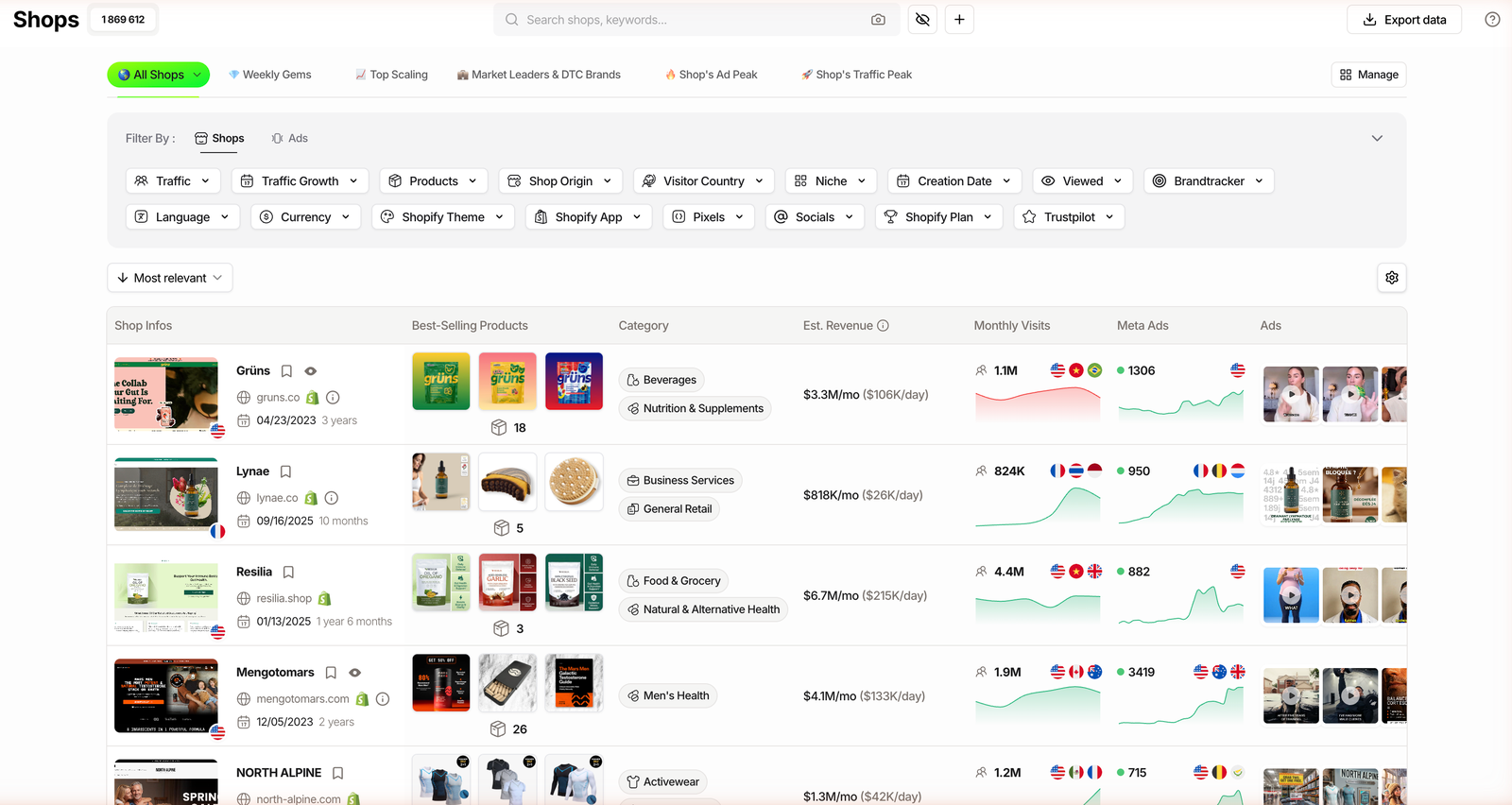The width and height of the screenshot is (1512, 805).
Task: Open Market Leaders & DTC Brands tab
Action: pyautogui.click(x=539, y=75)
